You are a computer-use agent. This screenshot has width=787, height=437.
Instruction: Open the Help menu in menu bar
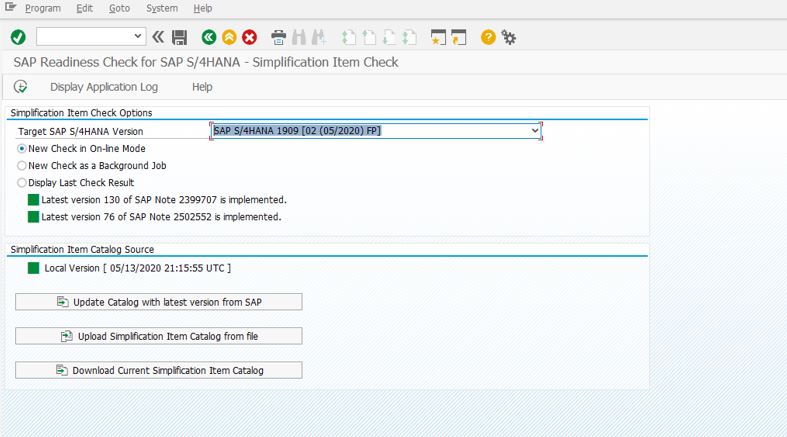pyautogui.click(x=202, y=8)
